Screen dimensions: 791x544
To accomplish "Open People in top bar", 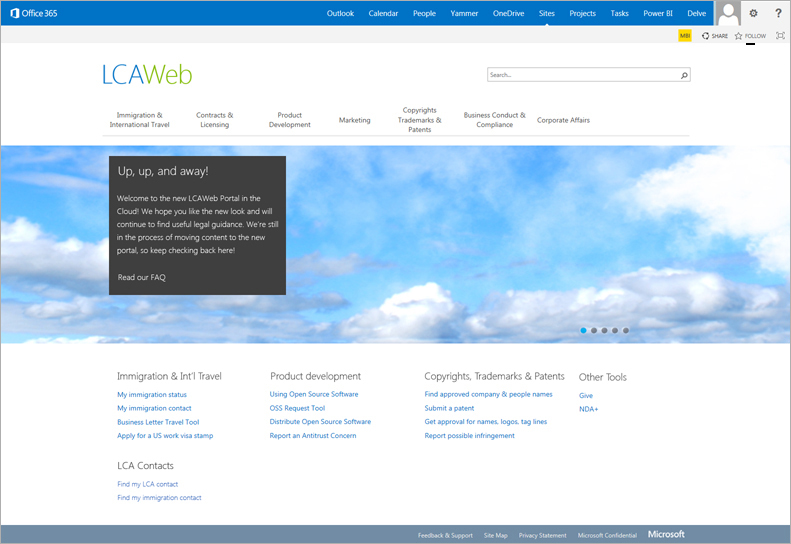I will (x=424, y=13).
